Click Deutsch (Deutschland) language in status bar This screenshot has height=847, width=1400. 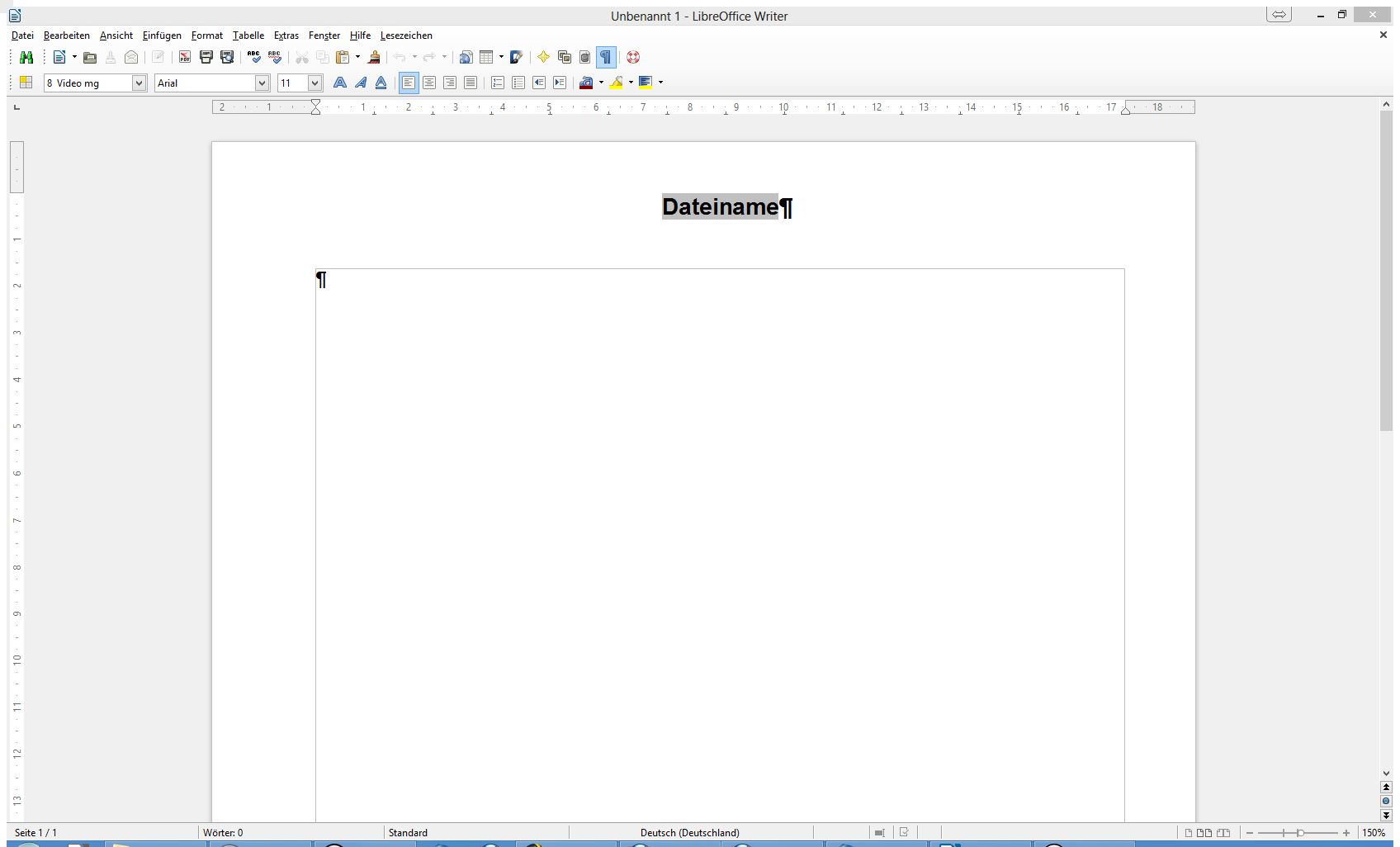point(690,832)
